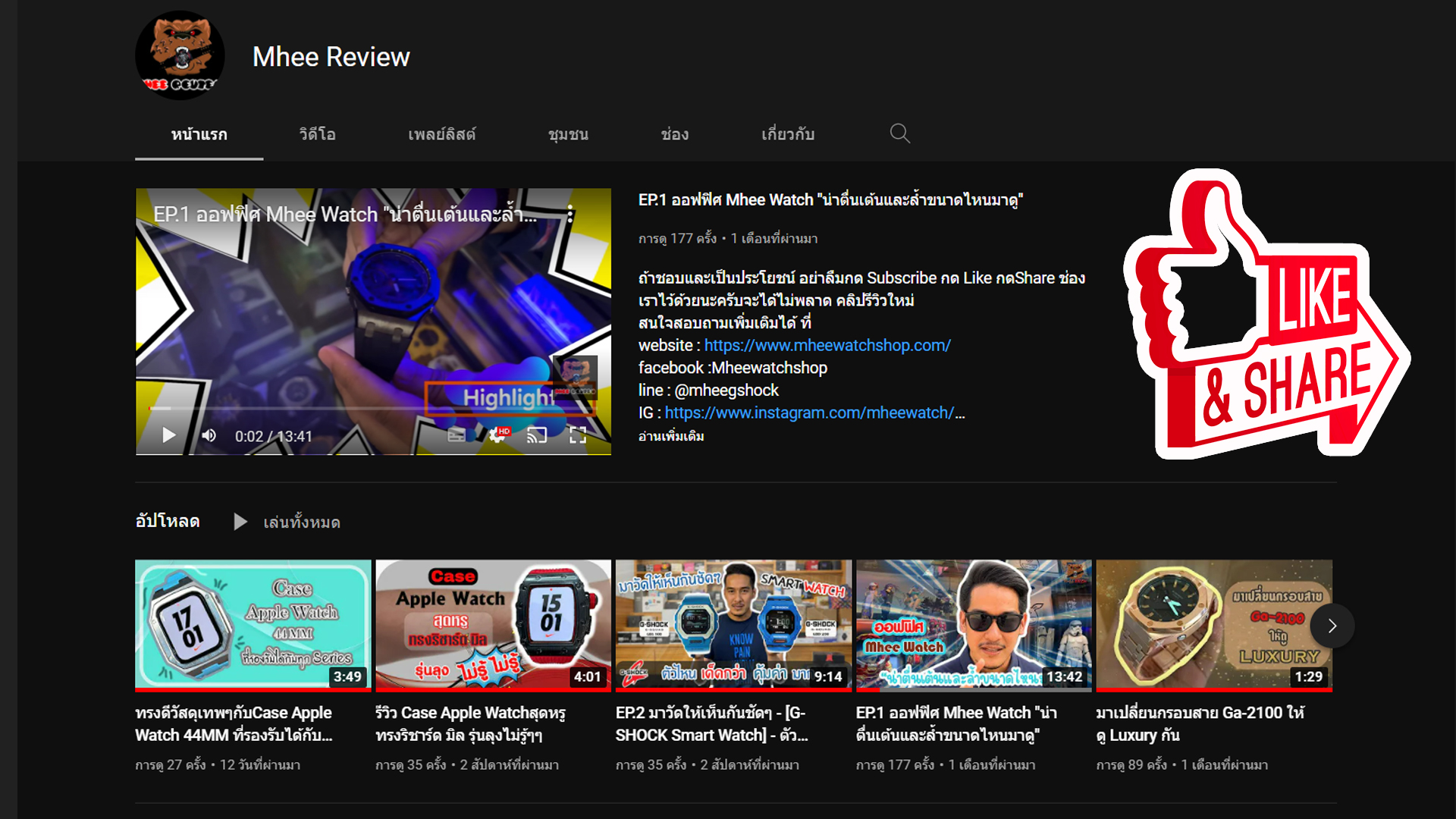Click the 0:02 / 13:41 time display
The height and width of the screenshot is (819, 1456).
[273, 436]
